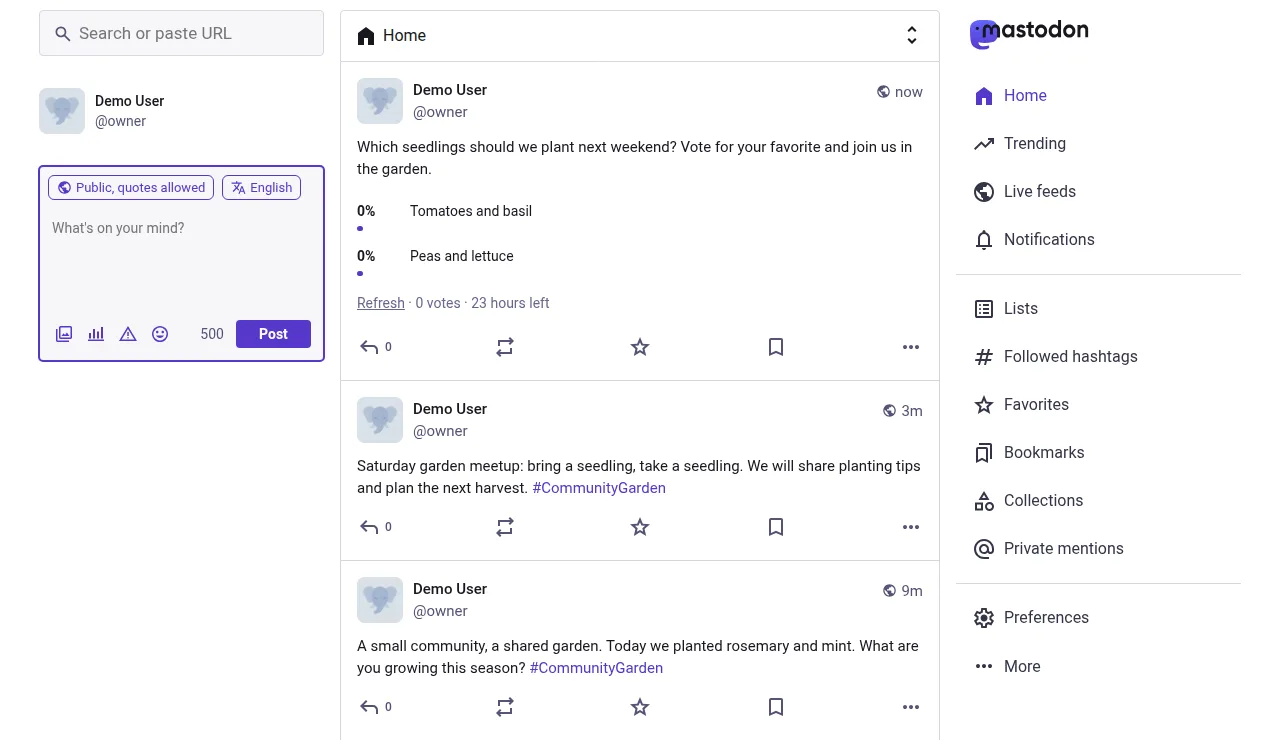1280x740 pixels.
Task: Open more options on rosemary mint post
Action: [x=911, y=707]
